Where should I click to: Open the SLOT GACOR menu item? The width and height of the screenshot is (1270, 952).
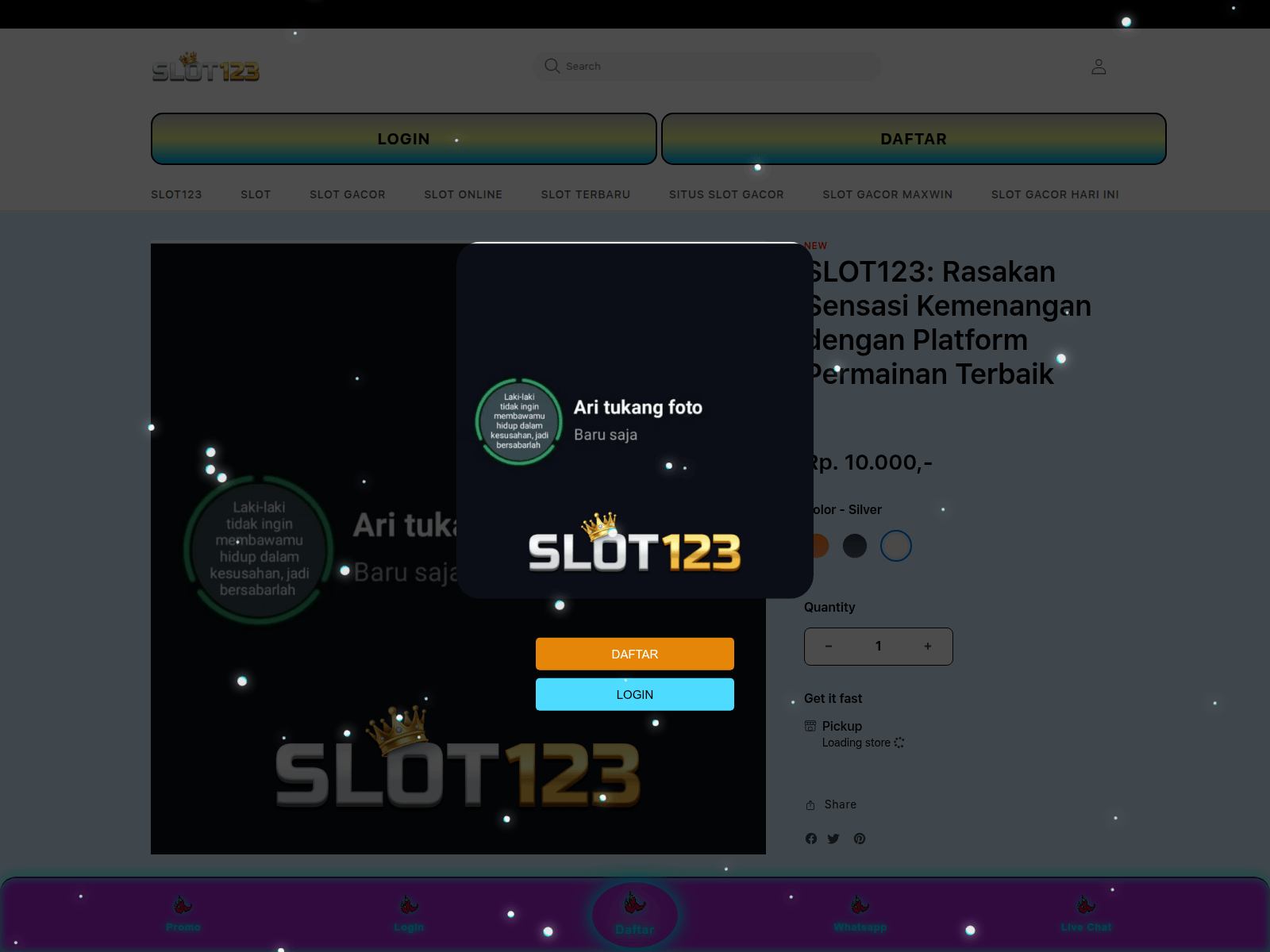point(348,194)
